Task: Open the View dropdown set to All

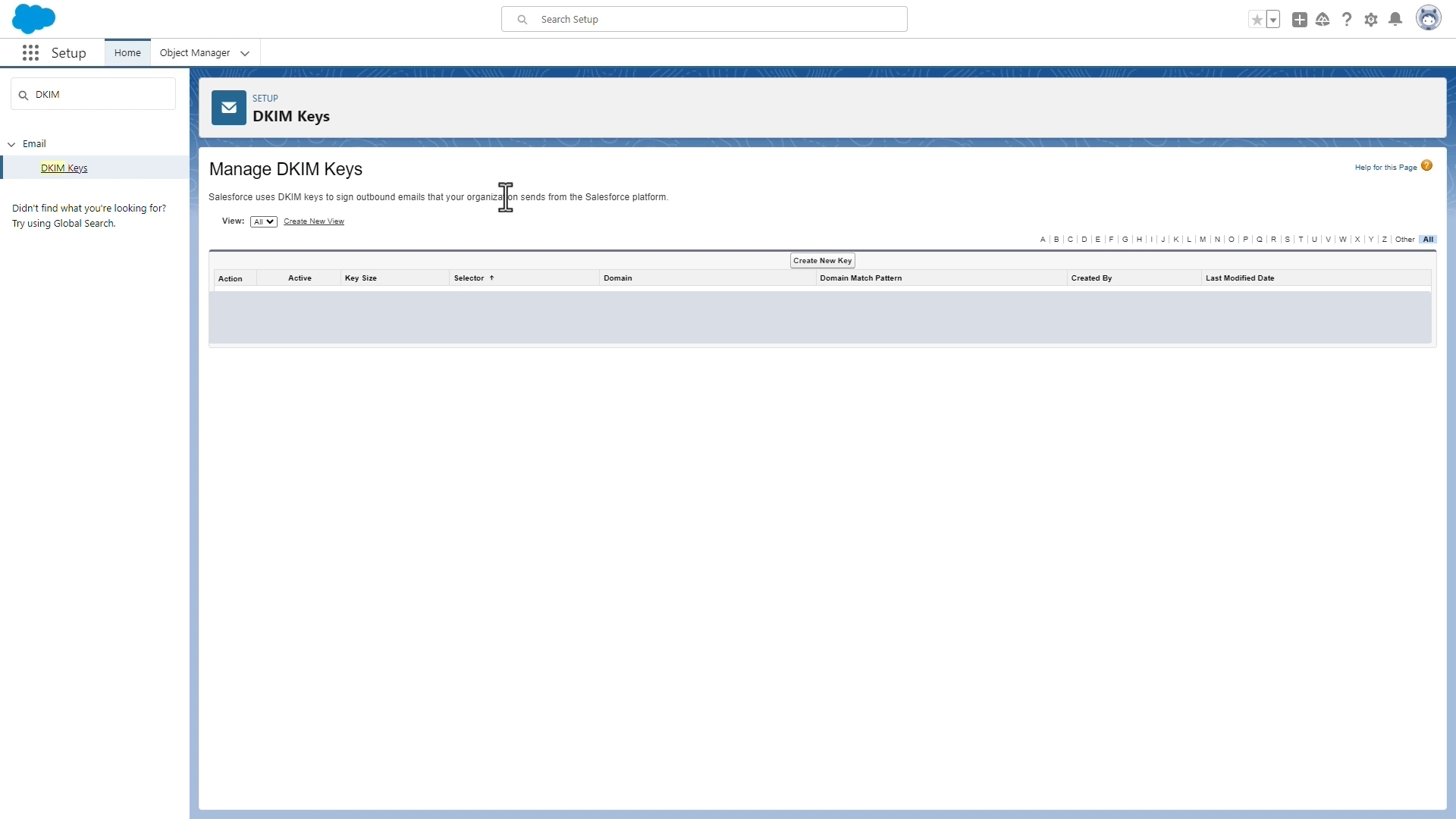Action: (x=264, y=221)
